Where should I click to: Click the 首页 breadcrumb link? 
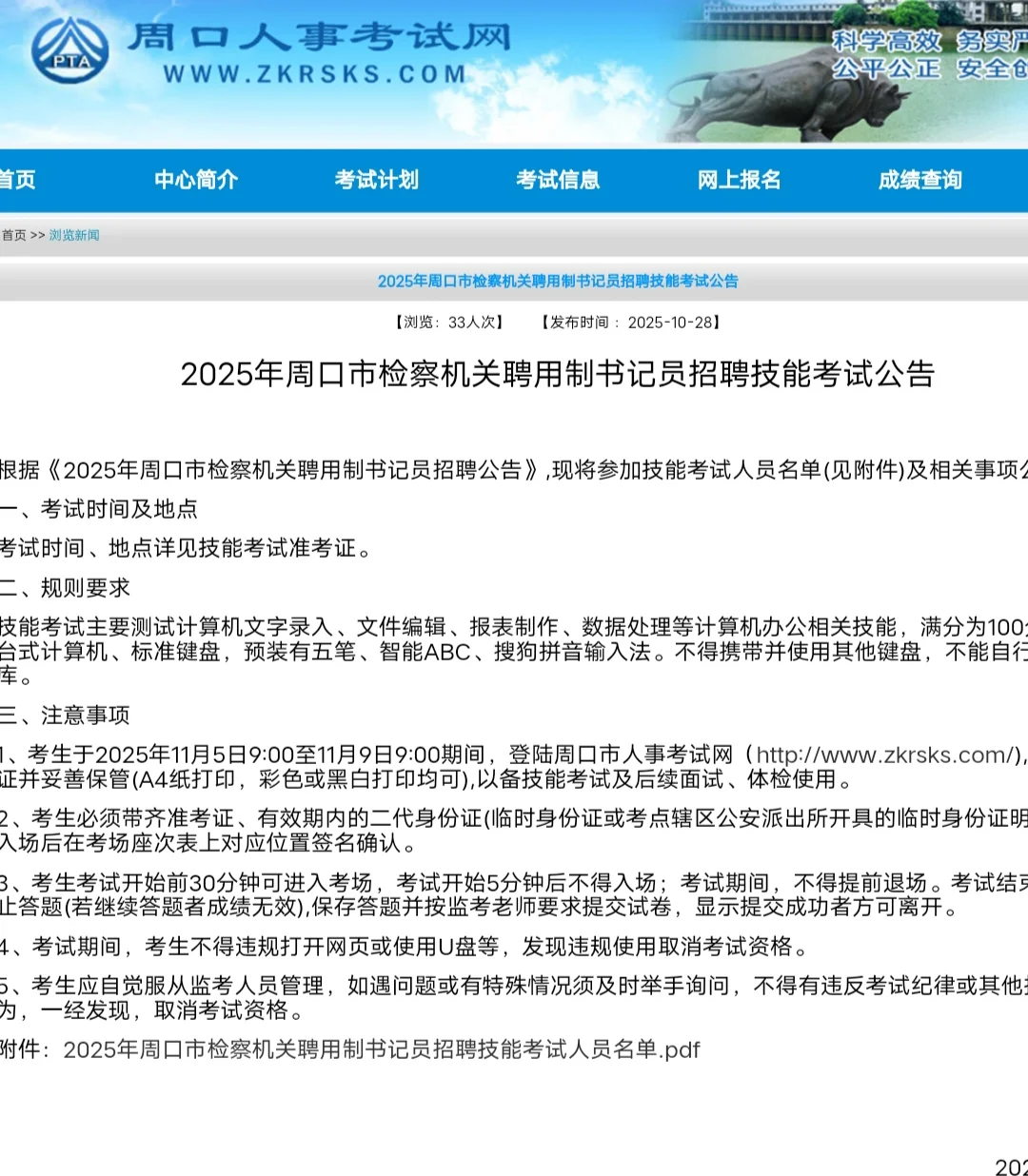[12, 236]
